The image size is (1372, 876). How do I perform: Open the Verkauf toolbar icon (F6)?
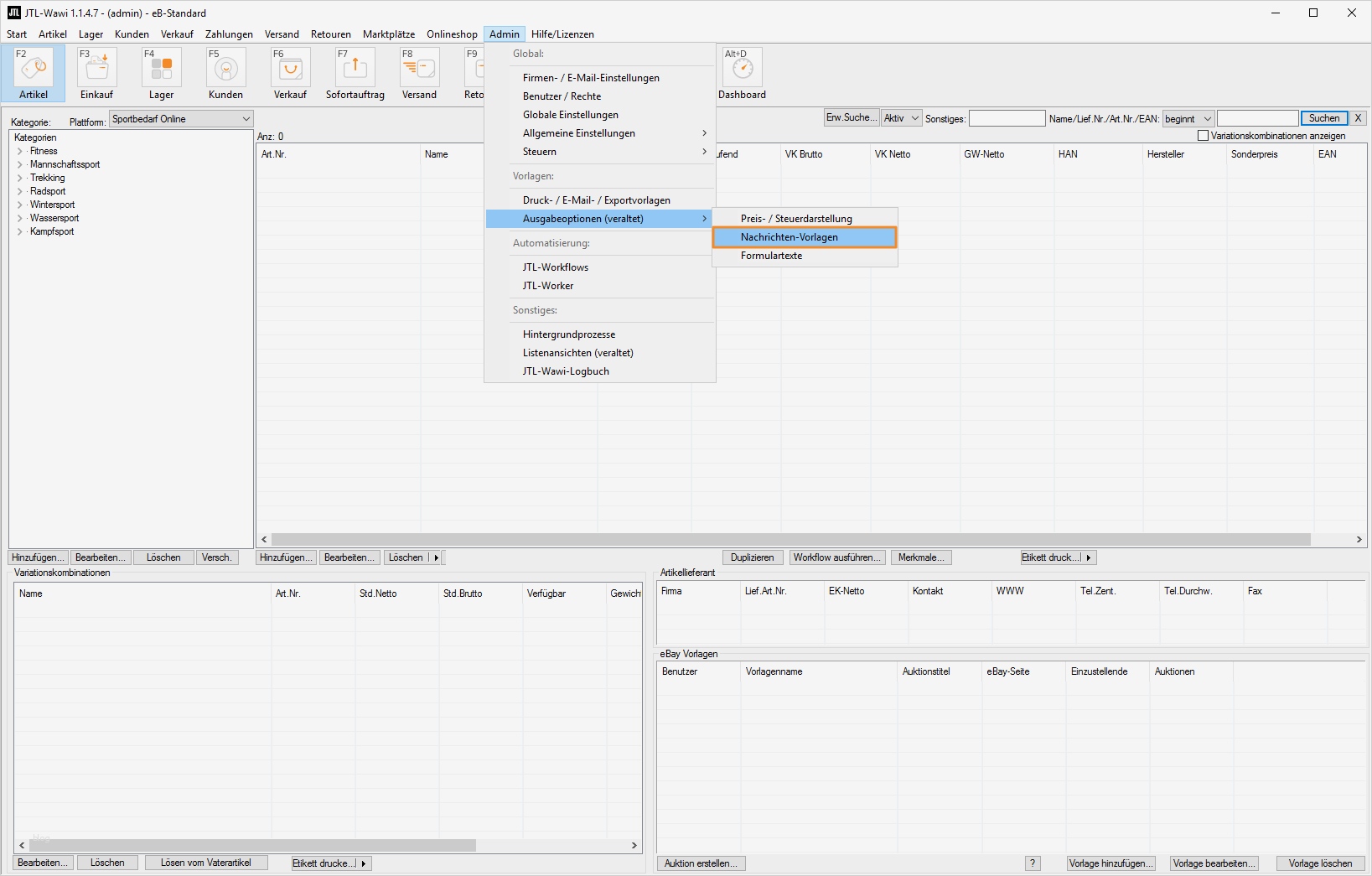tap(291, 74)
